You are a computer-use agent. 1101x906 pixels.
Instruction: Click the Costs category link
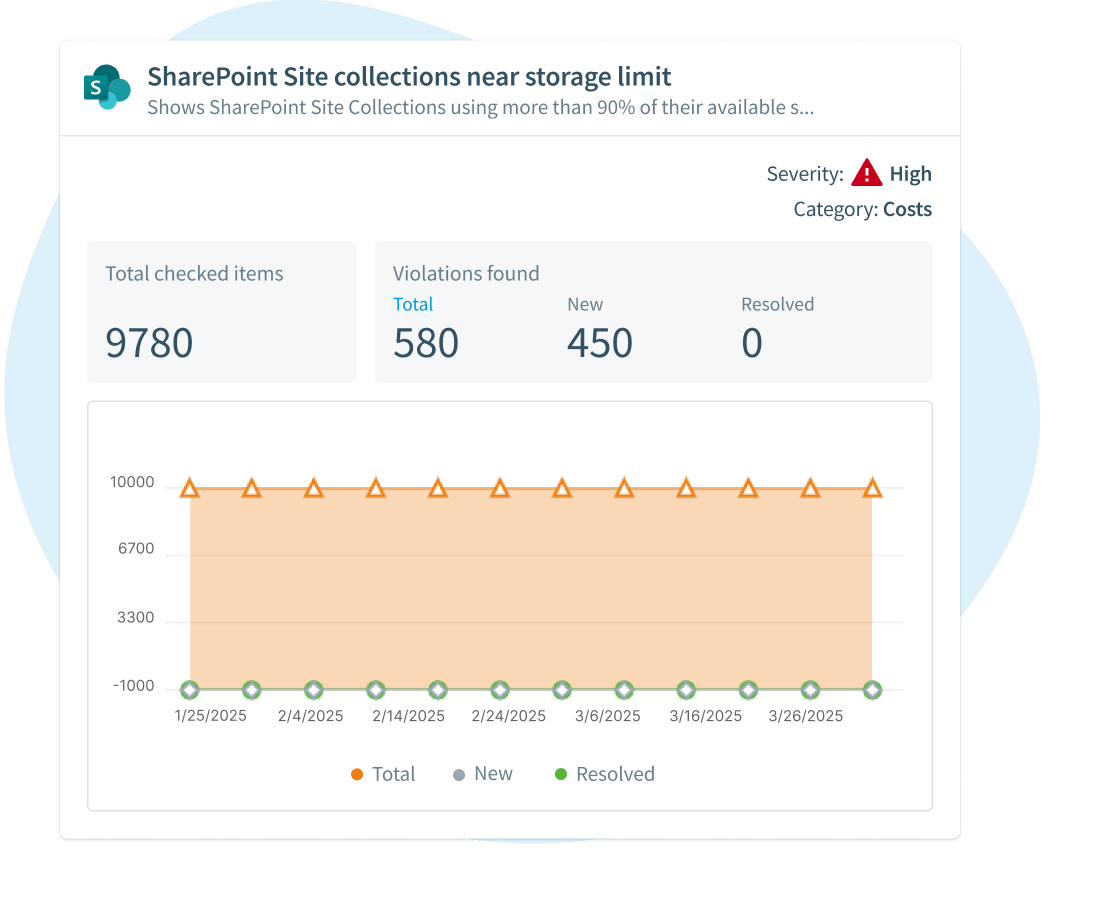coord(907,210)
